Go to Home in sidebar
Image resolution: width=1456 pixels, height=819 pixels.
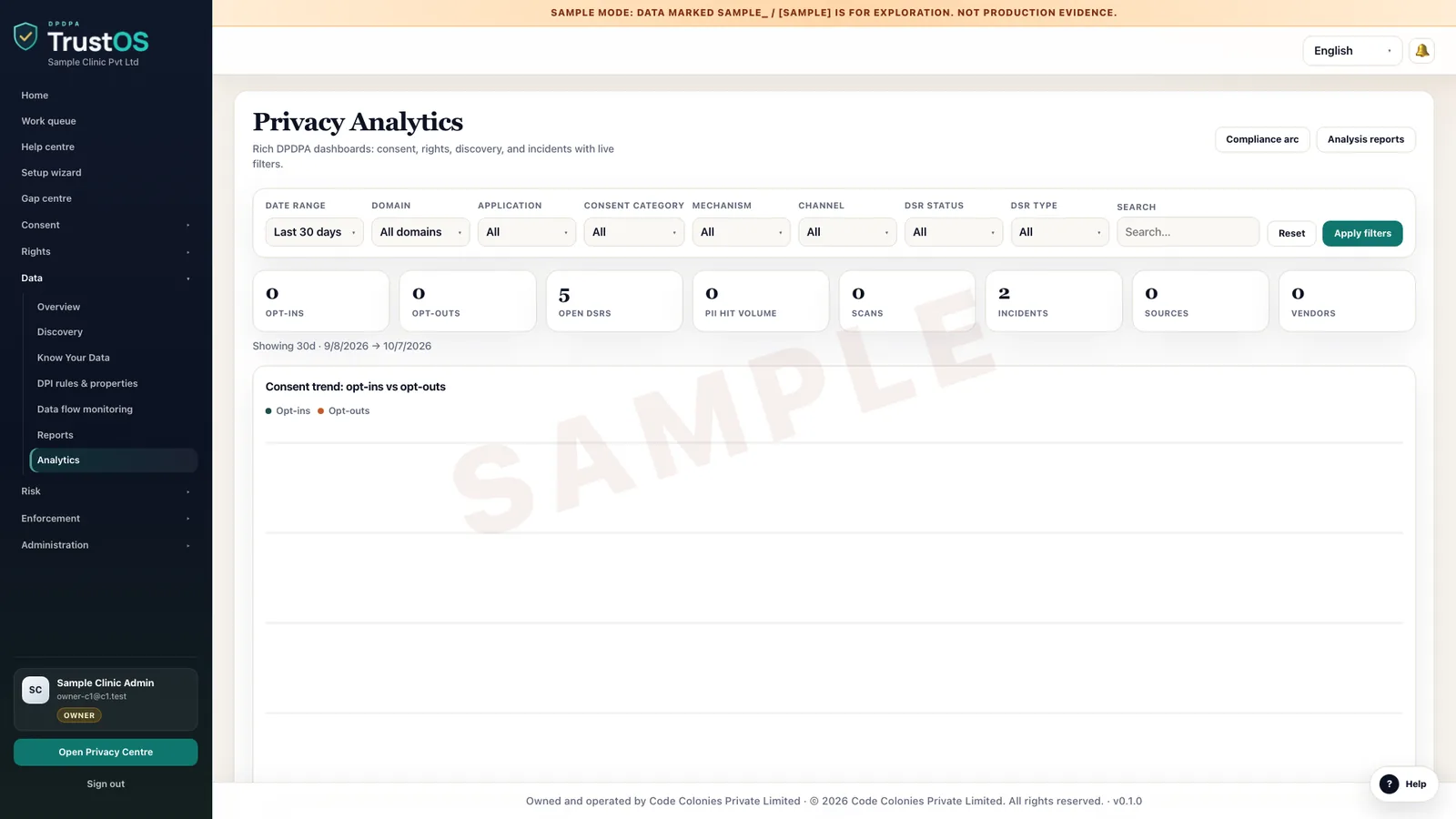click(x=106, y=96)
